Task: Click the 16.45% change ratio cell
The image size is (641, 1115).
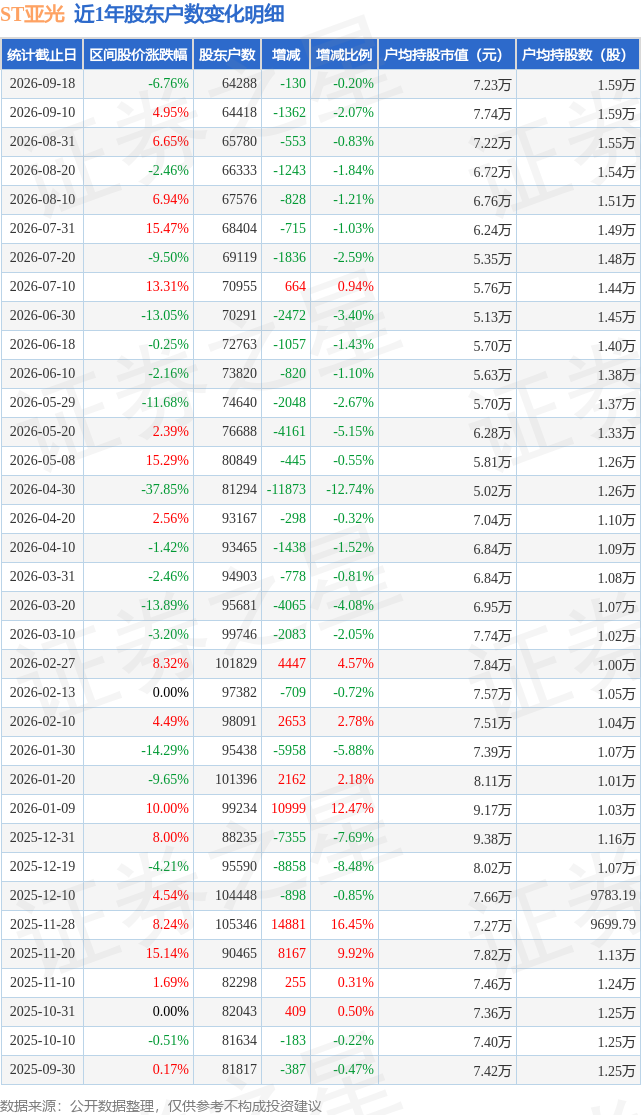Action: coord(352,924)
